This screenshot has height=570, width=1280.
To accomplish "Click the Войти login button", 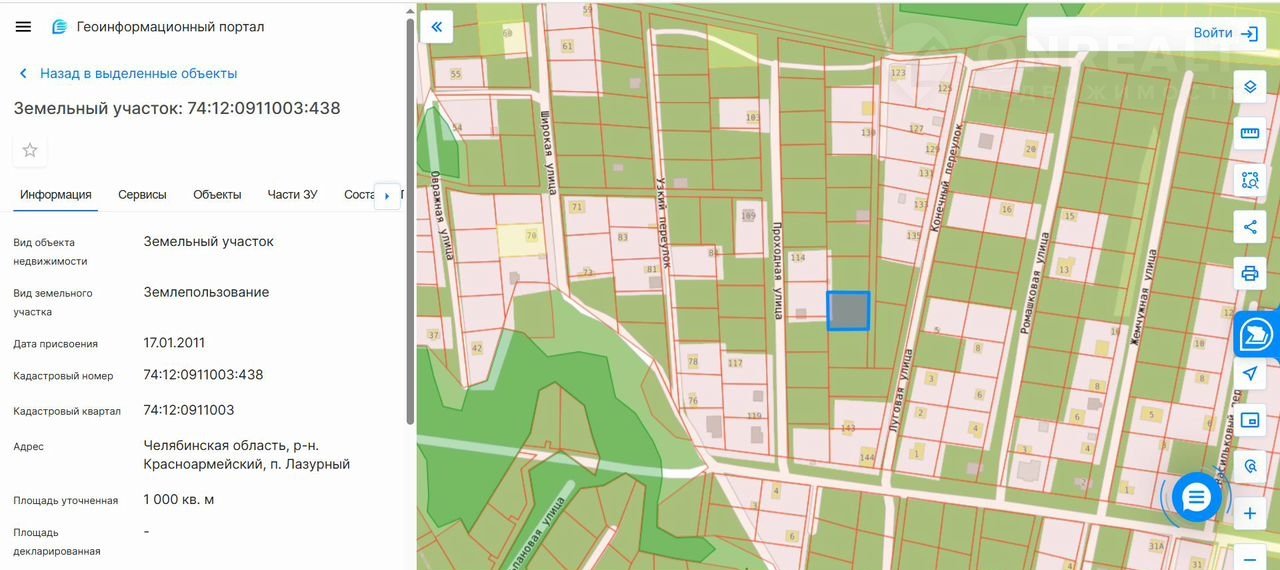I will 1225,33.
